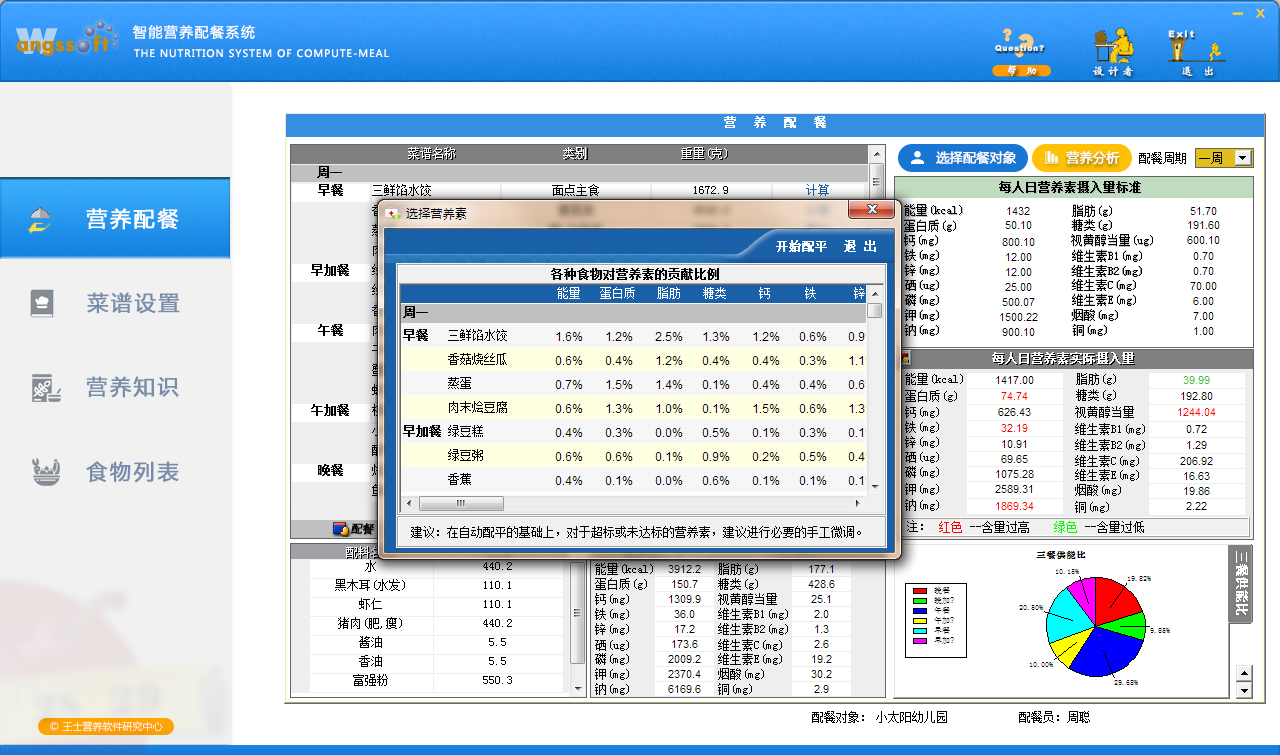Click the yellow legend swatch in the pie legend
The image size is (1280, 755).
(x=920, y=620)
